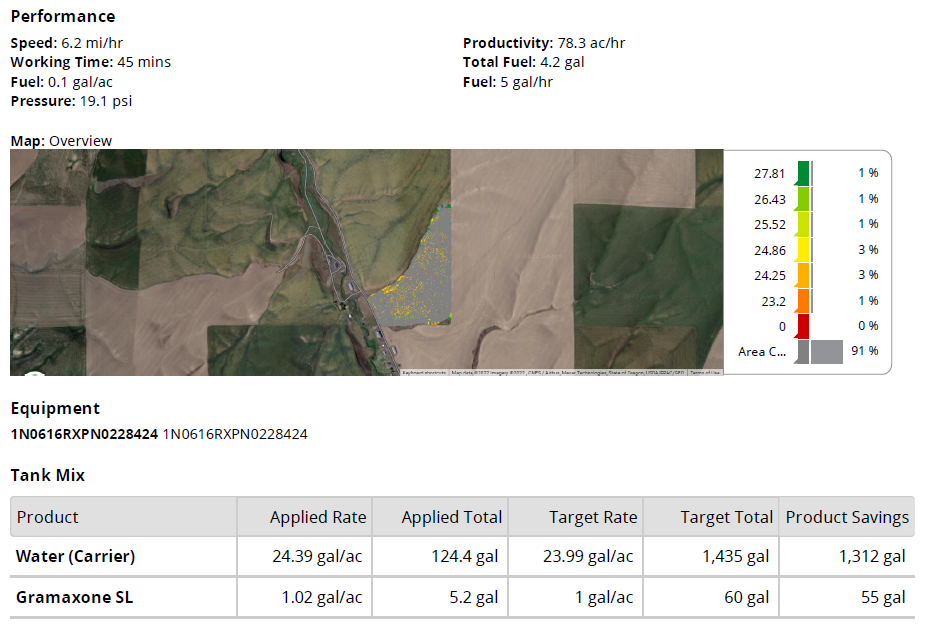
Task: Click the Working Time 45 mins value
Action: coord(144,62)
